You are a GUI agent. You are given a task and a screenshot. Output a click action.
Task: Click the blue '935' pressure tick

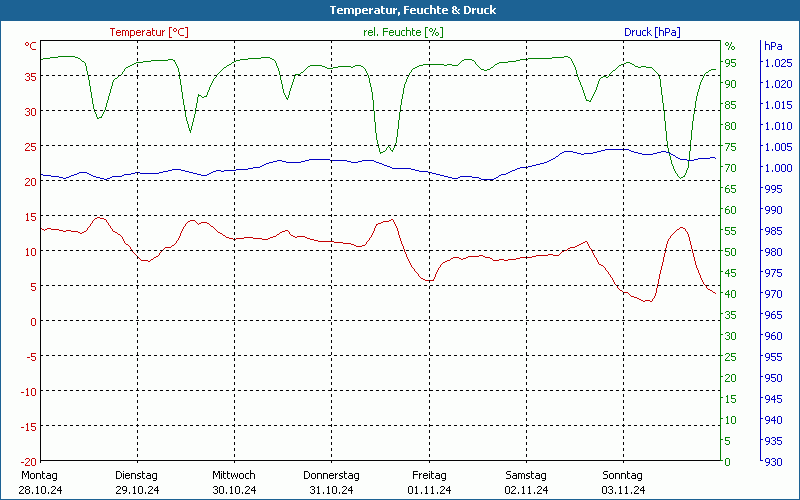[773, 441]
